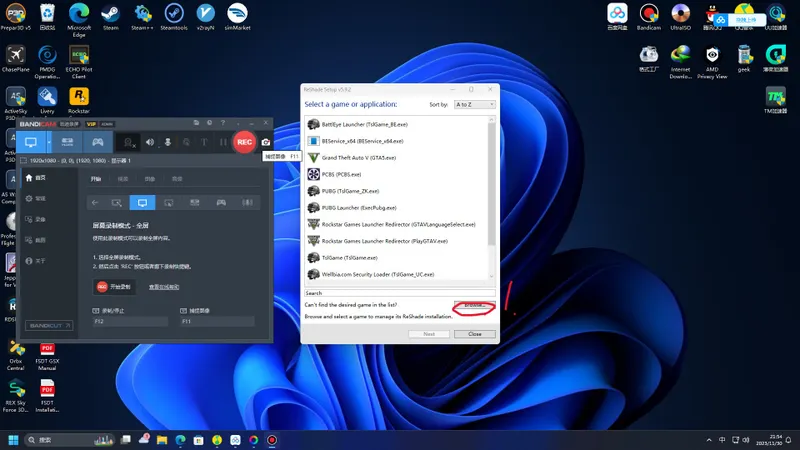
Task: Select the screen recording mode monitor icon
Action: [31, 142]
